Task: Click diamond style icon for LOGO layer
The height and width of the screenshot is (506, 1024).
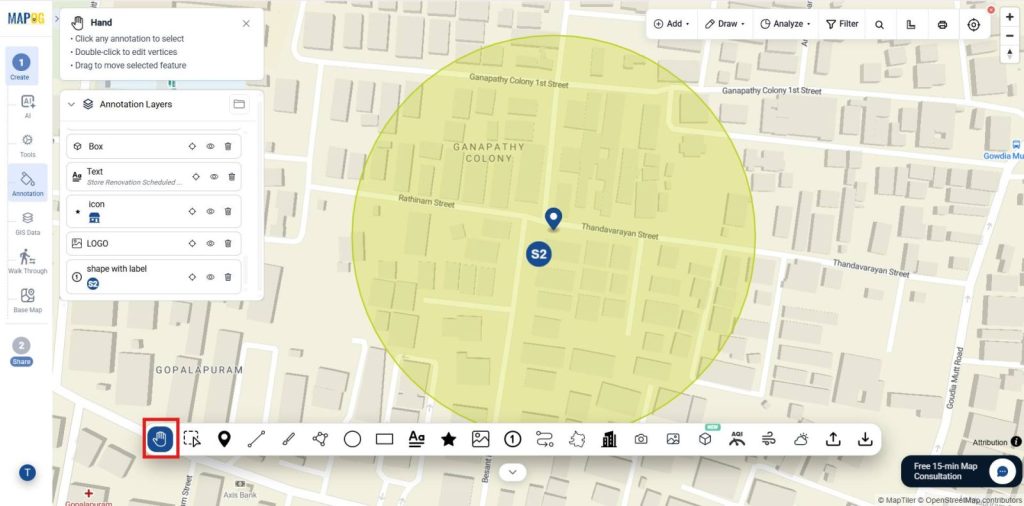Action: pyautogui.click(x=192, y=244)
